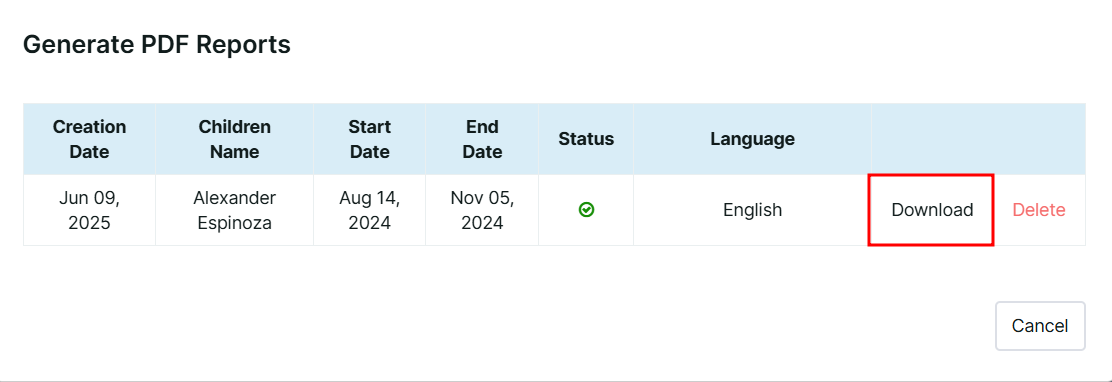The image size is (1112, 382).
Task: Cancel the Generate PDF Reports dialog
Action: coord(1040,326)
